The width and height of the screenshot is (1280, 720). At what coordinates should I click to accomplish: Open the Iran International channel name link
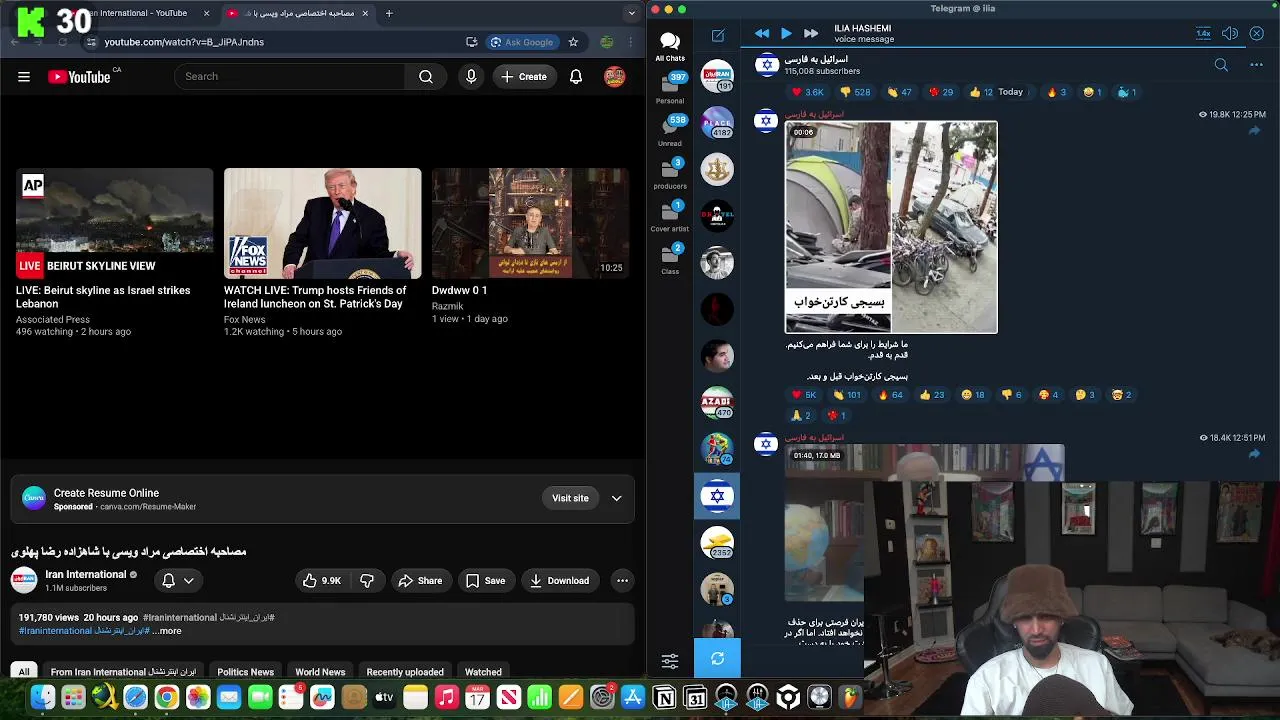click(86, 574)
